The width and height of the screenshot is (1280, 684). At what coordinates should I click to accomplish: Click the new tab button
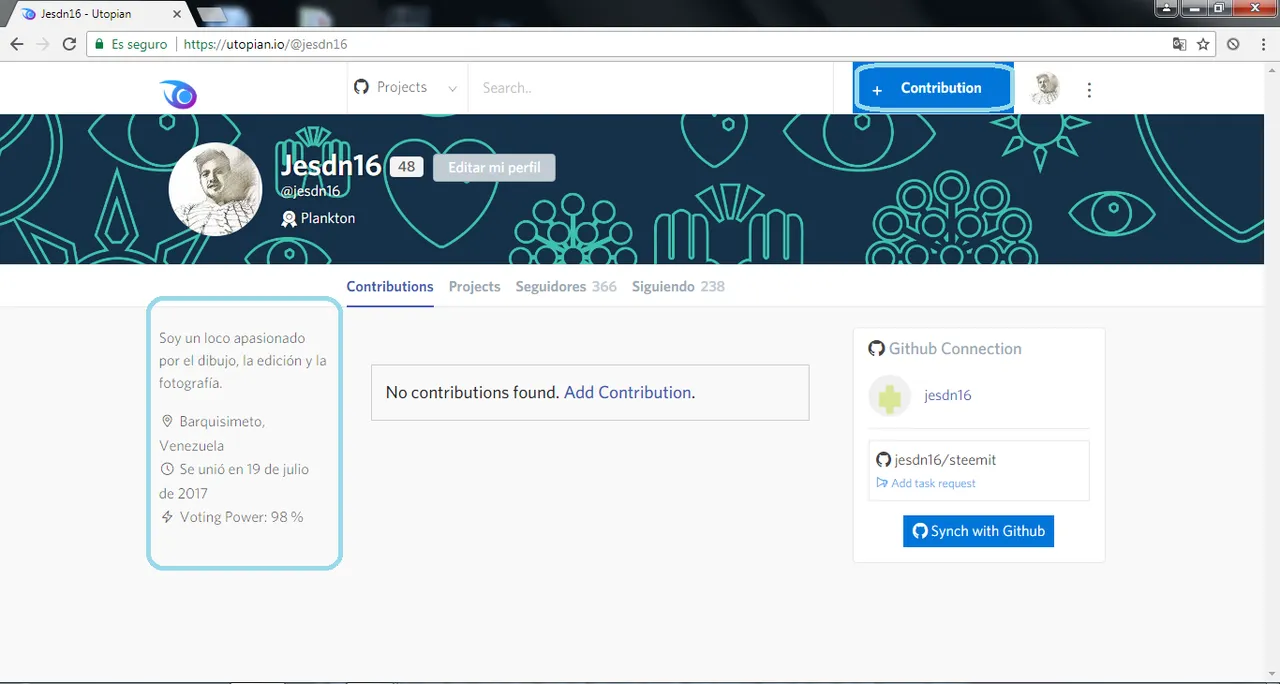pyautogui.click(x=212, y=15)
